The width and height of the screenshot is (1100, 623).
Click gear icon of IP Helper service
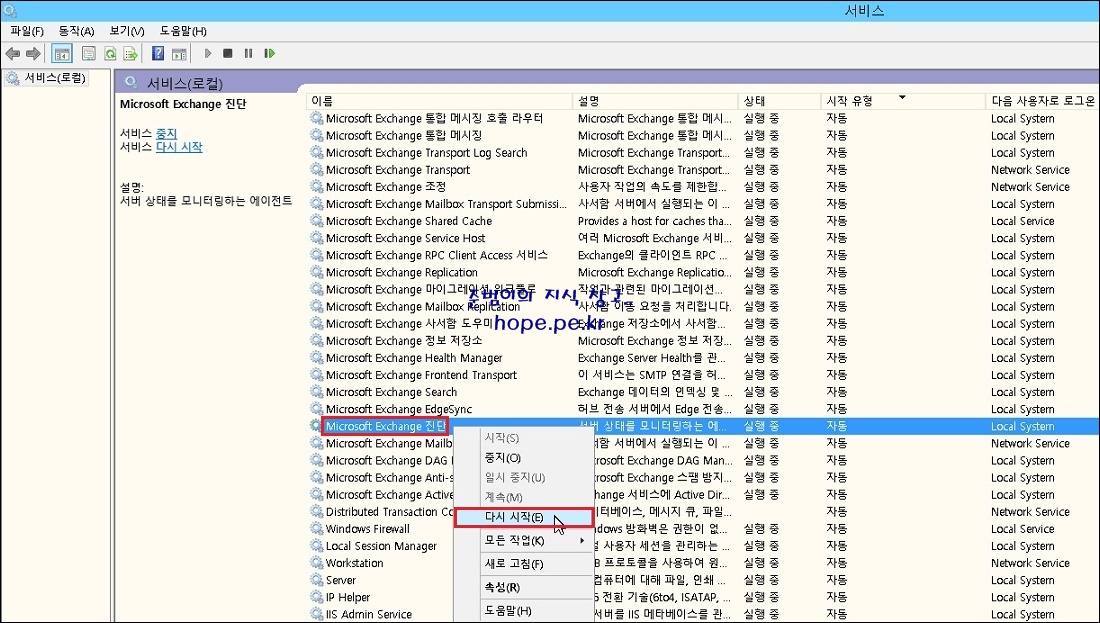click(317, 597)
